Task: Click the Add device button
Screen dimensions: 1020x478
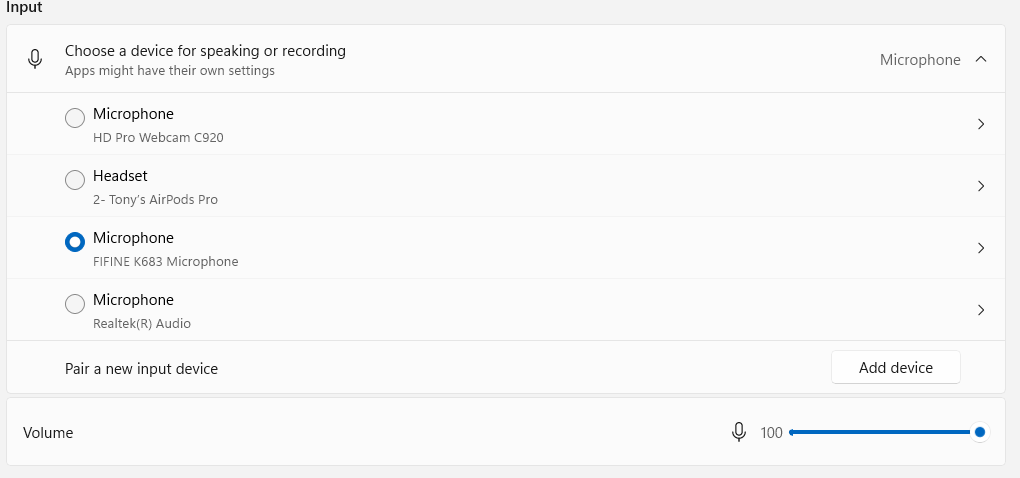Action: point(895,368)
